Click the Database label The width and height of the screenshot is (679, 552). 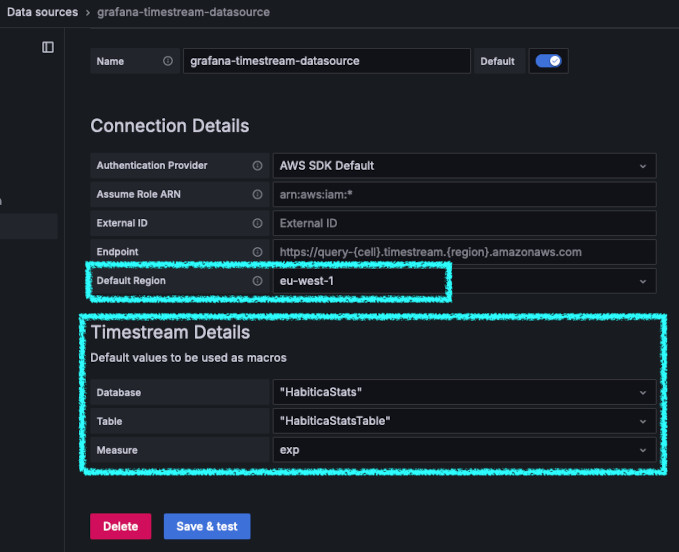point(119,392)
